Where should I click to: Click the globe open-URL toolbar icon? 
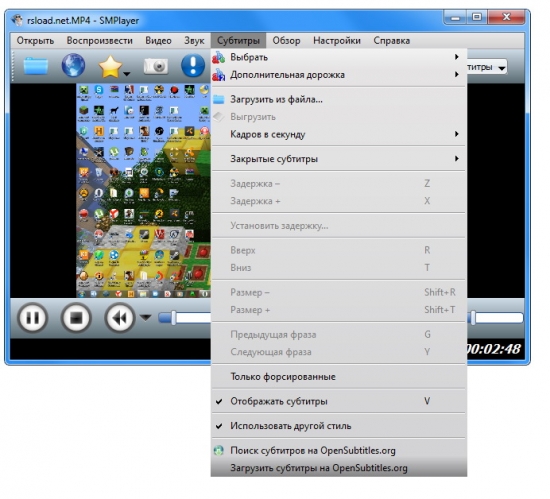[73, 65]
